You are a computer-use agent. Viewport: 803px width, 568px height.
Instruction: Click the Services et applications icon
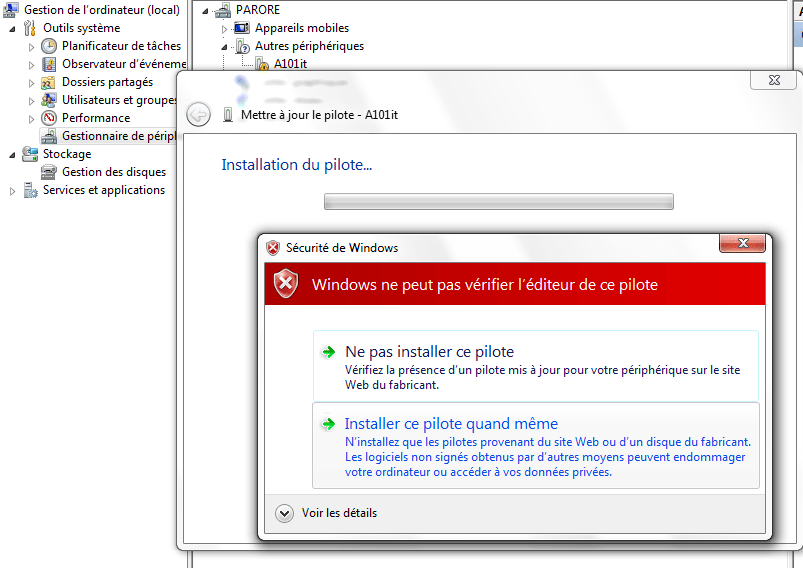pyautogui.click(x=31, y=190)
